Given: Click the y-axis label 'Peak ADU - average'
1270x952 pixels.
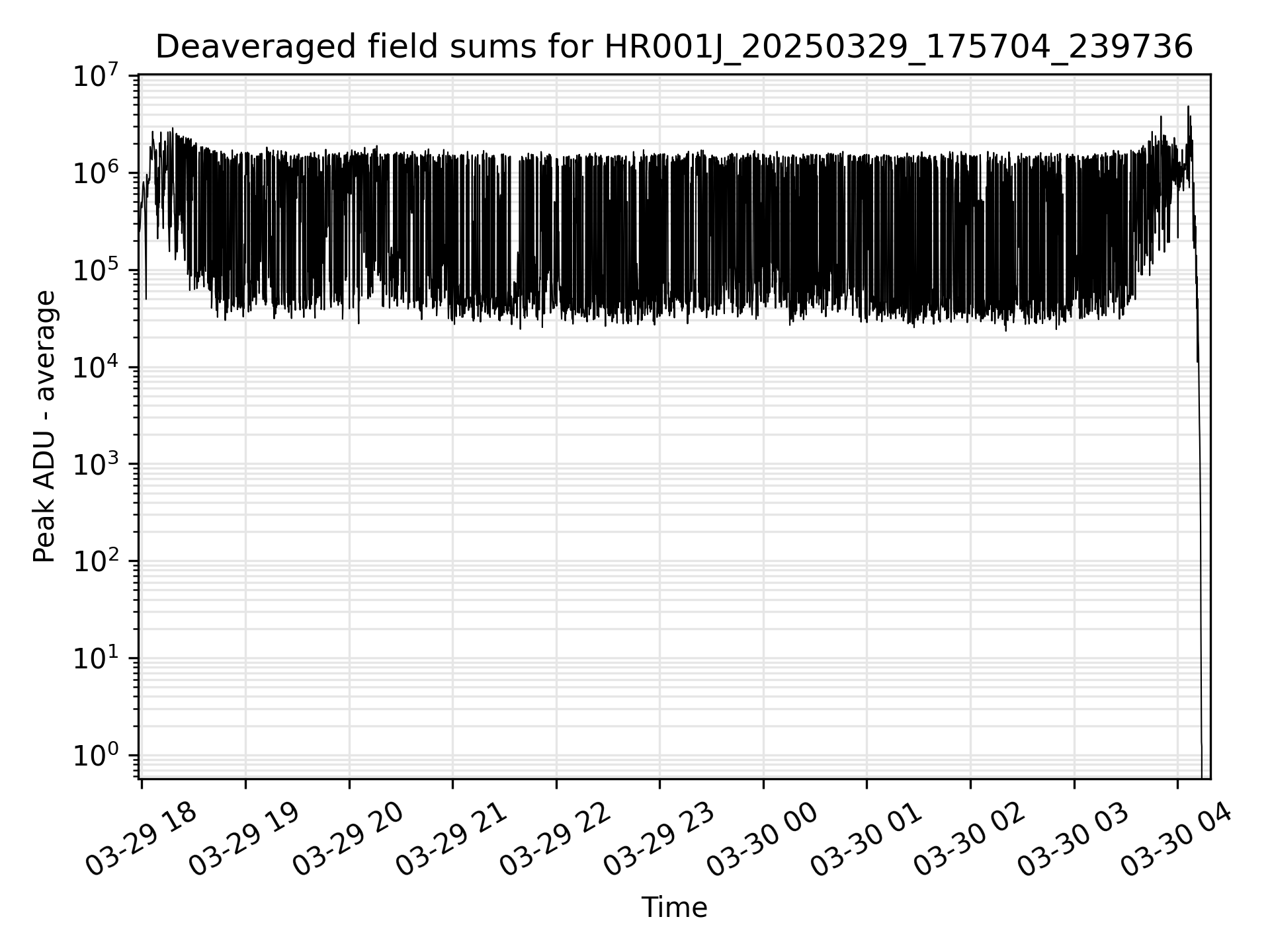Looking at the screenshot, I should [44, 426].
